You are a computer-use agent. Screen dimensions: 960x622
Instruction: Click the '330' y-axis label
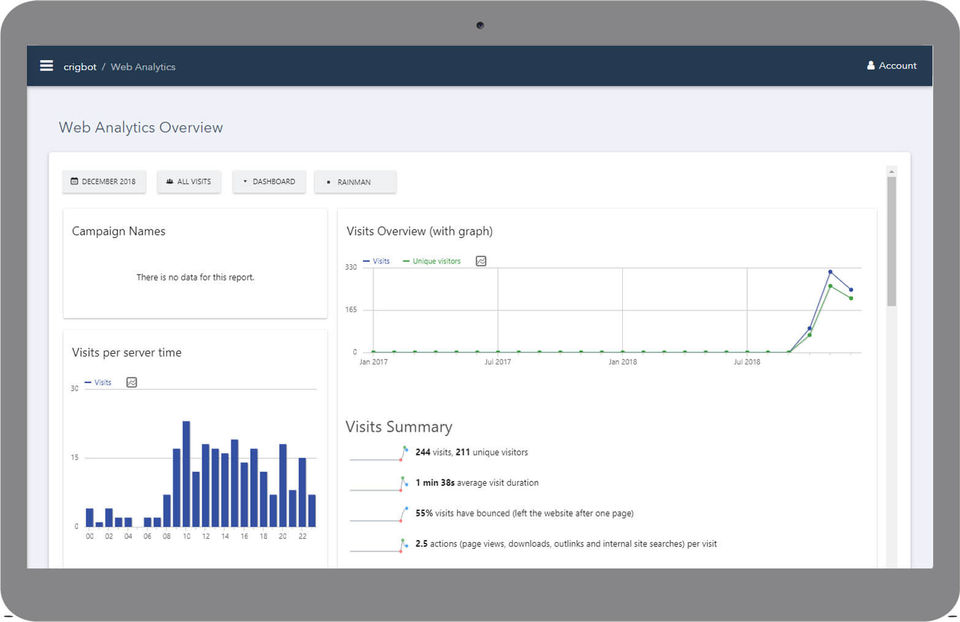coord(351,267)
